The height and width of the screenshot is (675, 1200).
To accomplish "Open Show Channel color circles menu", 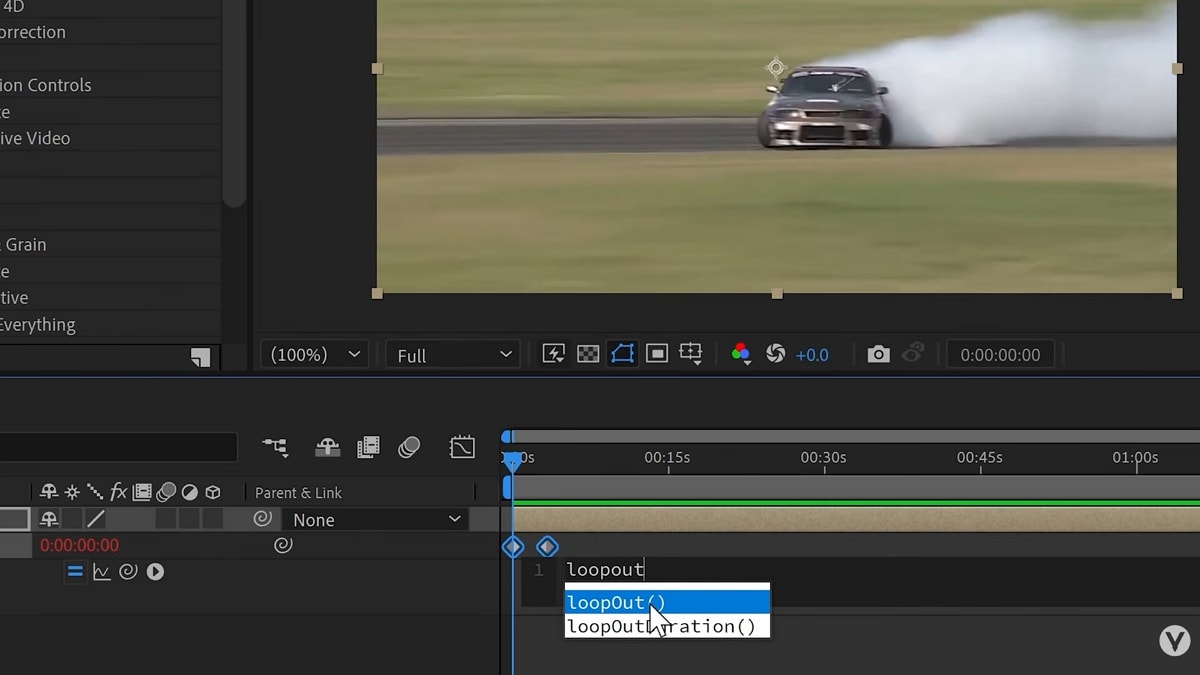I will pyautogui.click(x=741, y=354).
